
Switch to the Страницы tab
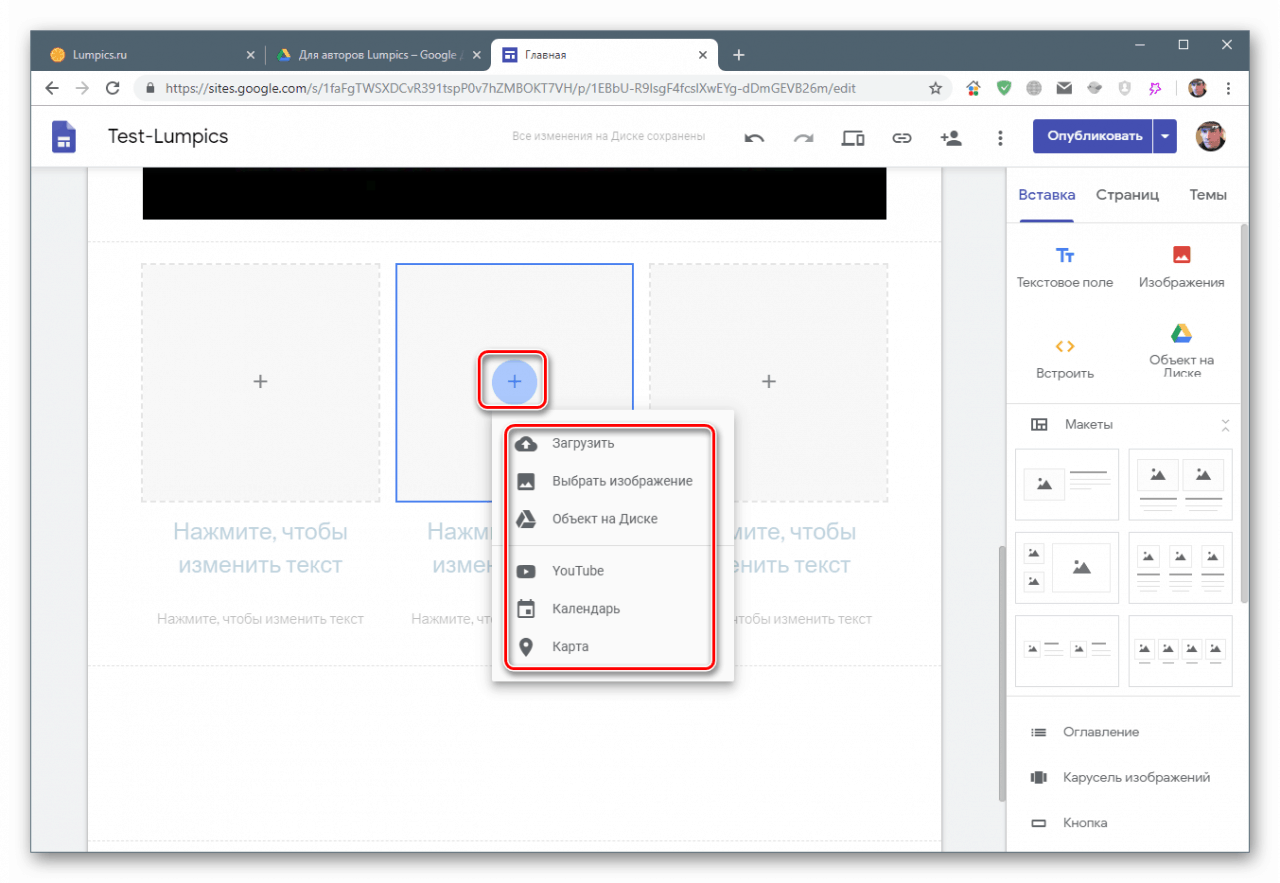(1127, 195)
